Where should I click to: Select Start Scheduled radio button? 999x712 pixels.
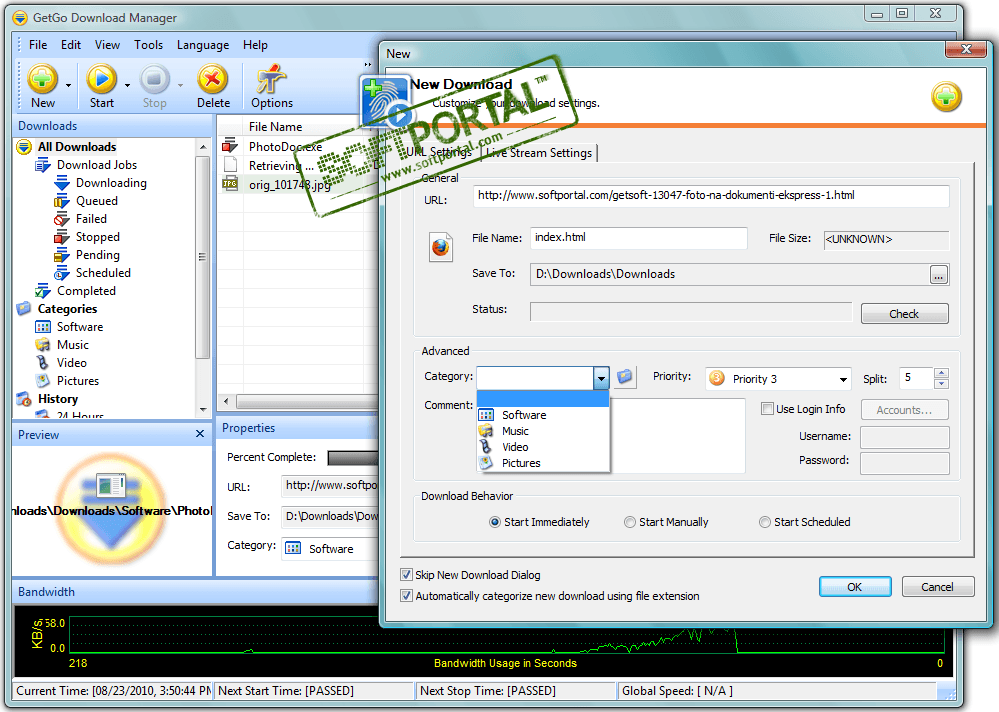pos(765,522)
